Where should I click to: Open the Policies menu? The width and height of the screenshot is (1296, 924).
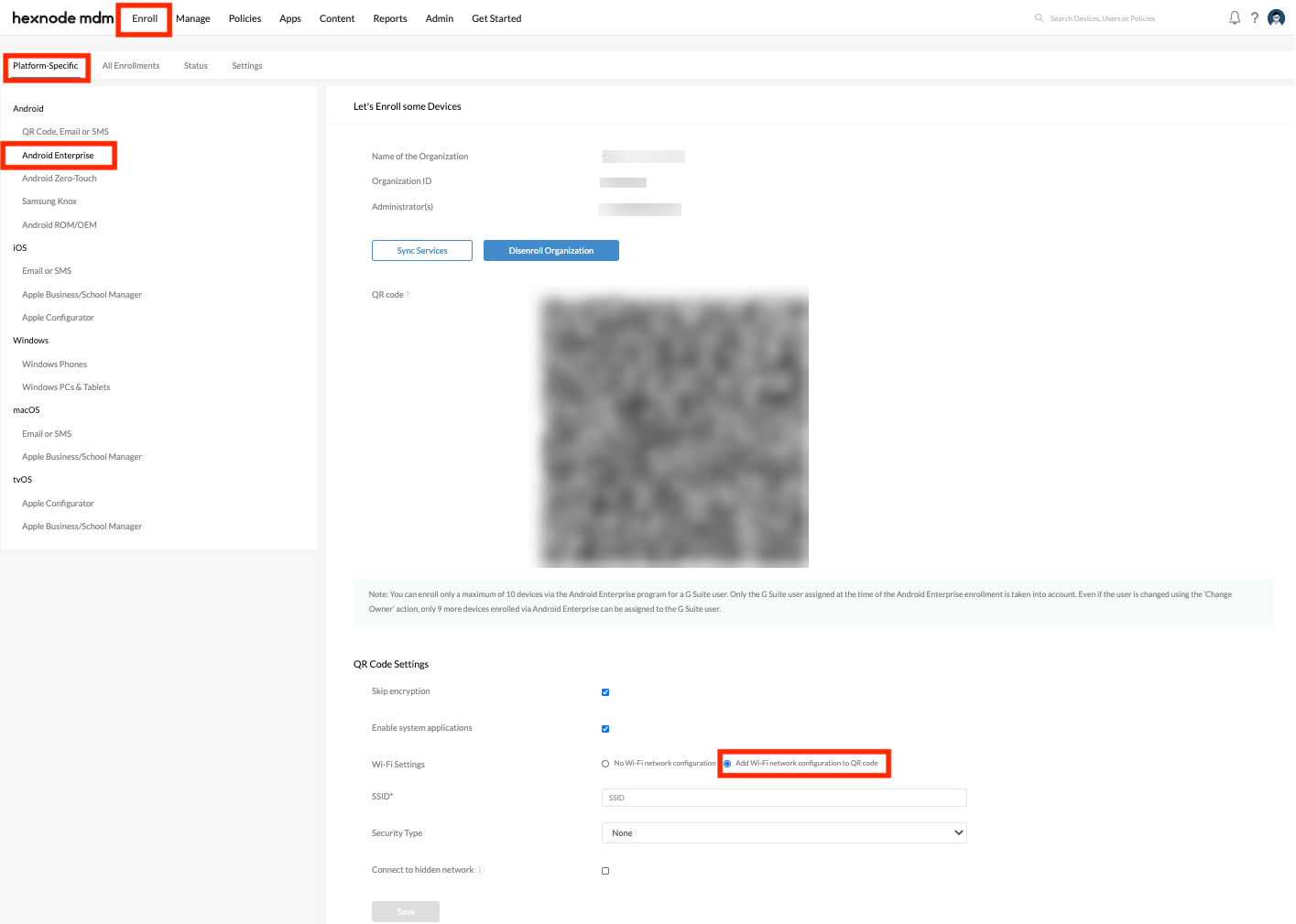[245, 18]
